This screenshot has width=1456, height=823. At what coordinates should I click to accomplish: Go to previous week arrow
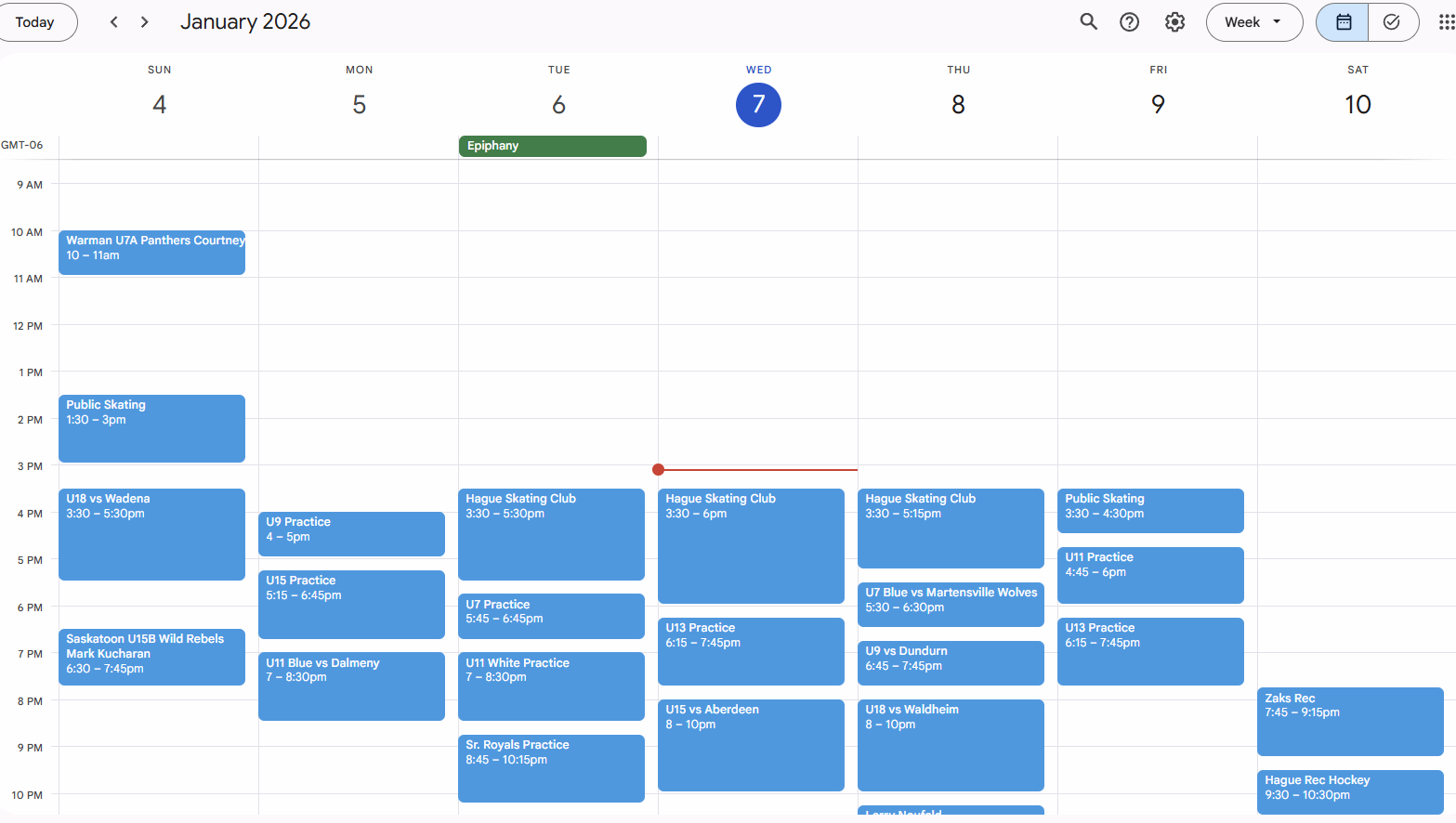click(x=114, y=22)
